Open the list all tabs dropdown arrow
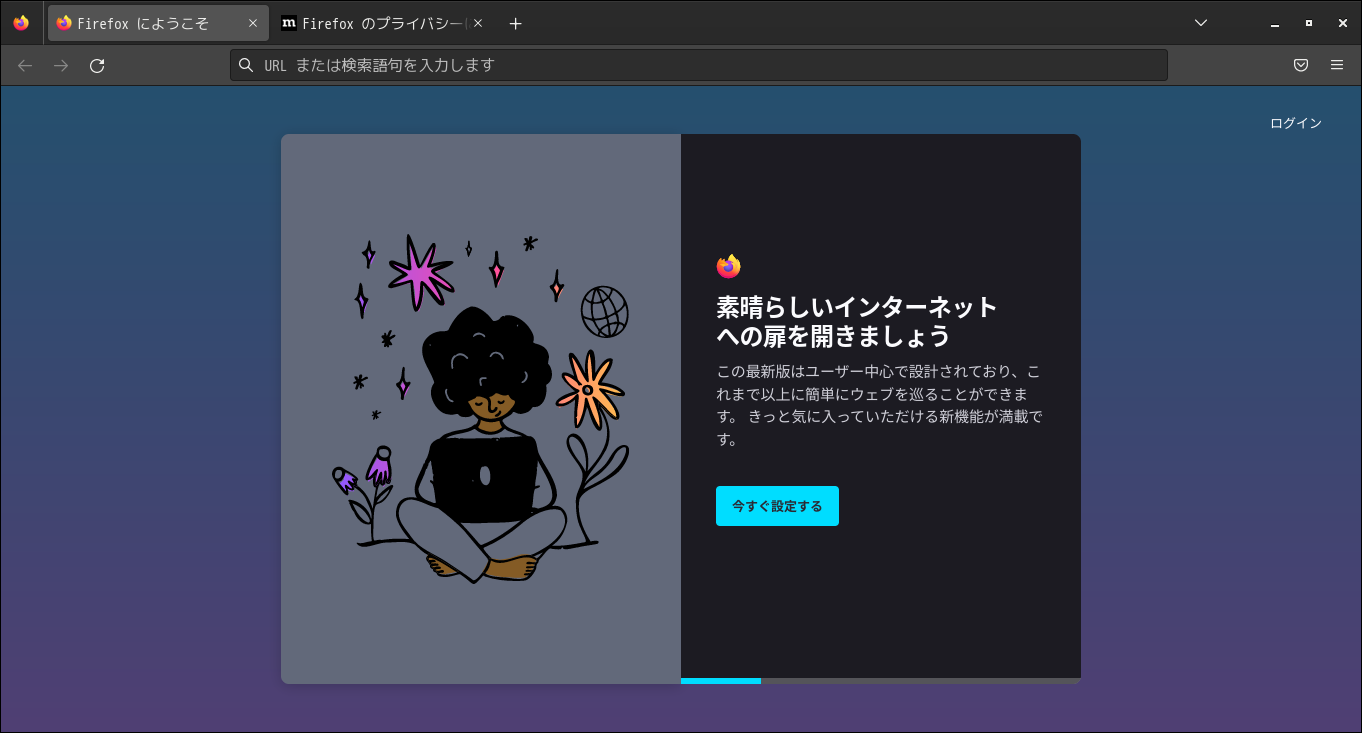1362x733 pixels. (x=1201, y=23)
